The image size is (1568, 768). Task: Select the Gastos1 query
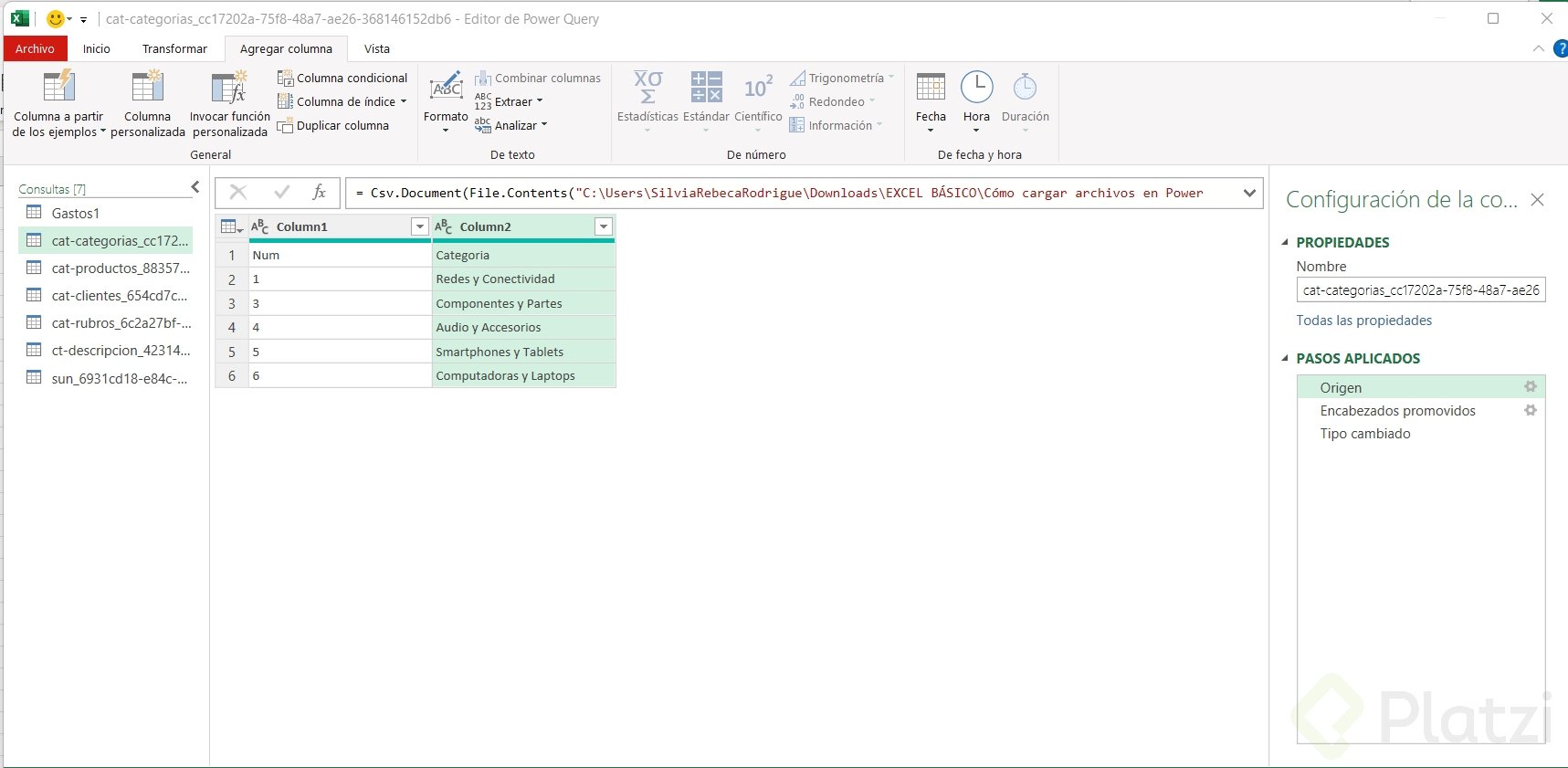coord(106,213)
